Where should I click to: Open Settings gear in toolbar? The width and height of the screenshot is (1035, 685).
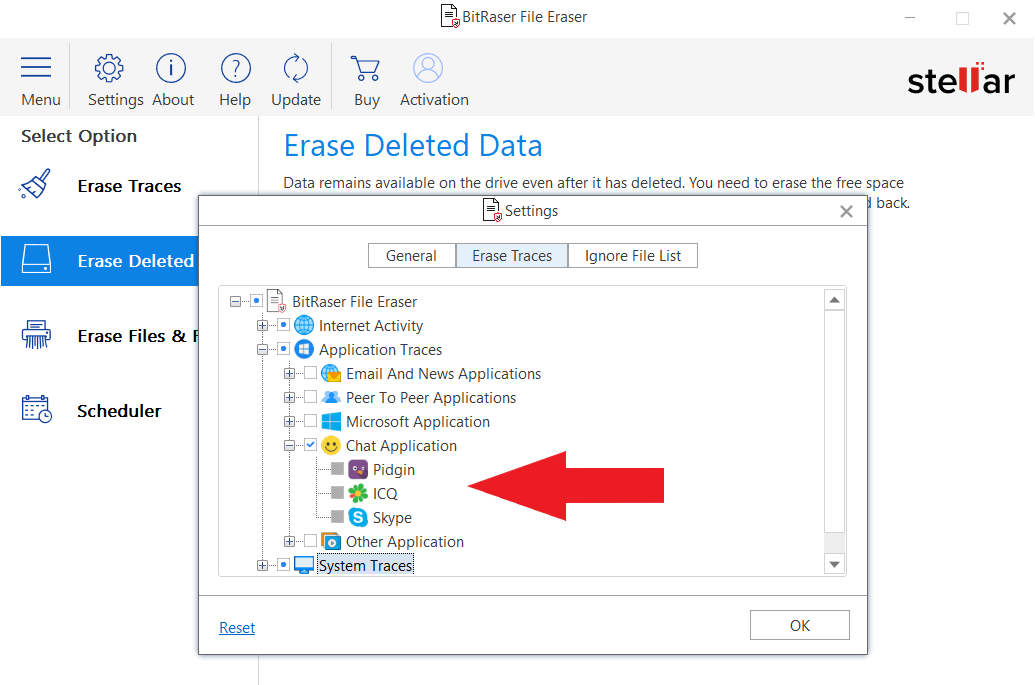coord(109,68)
